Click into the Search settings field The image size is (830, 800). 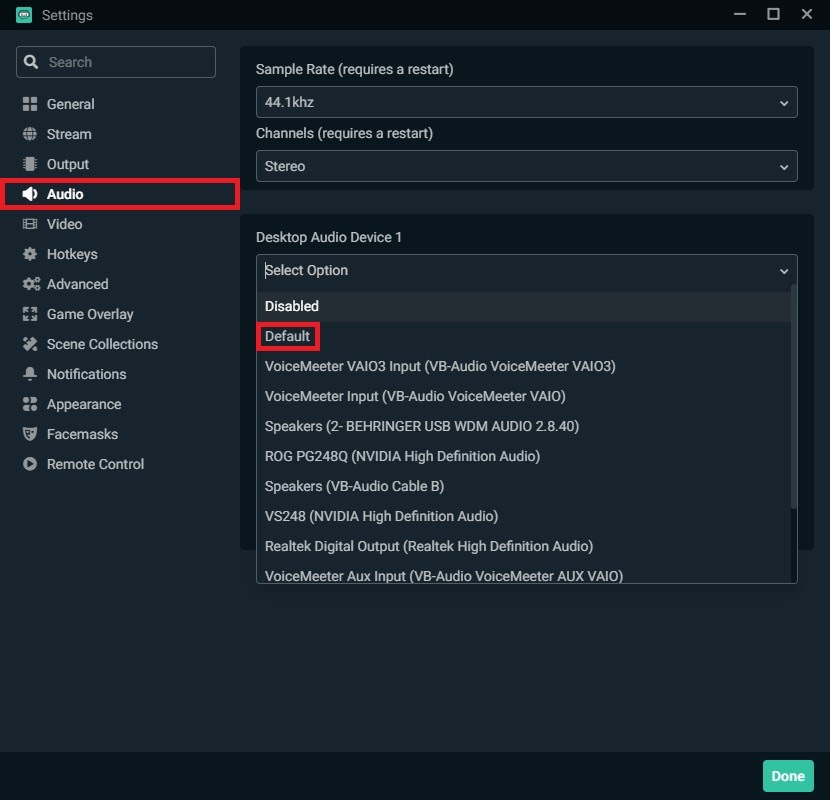[x=116, y=62]
